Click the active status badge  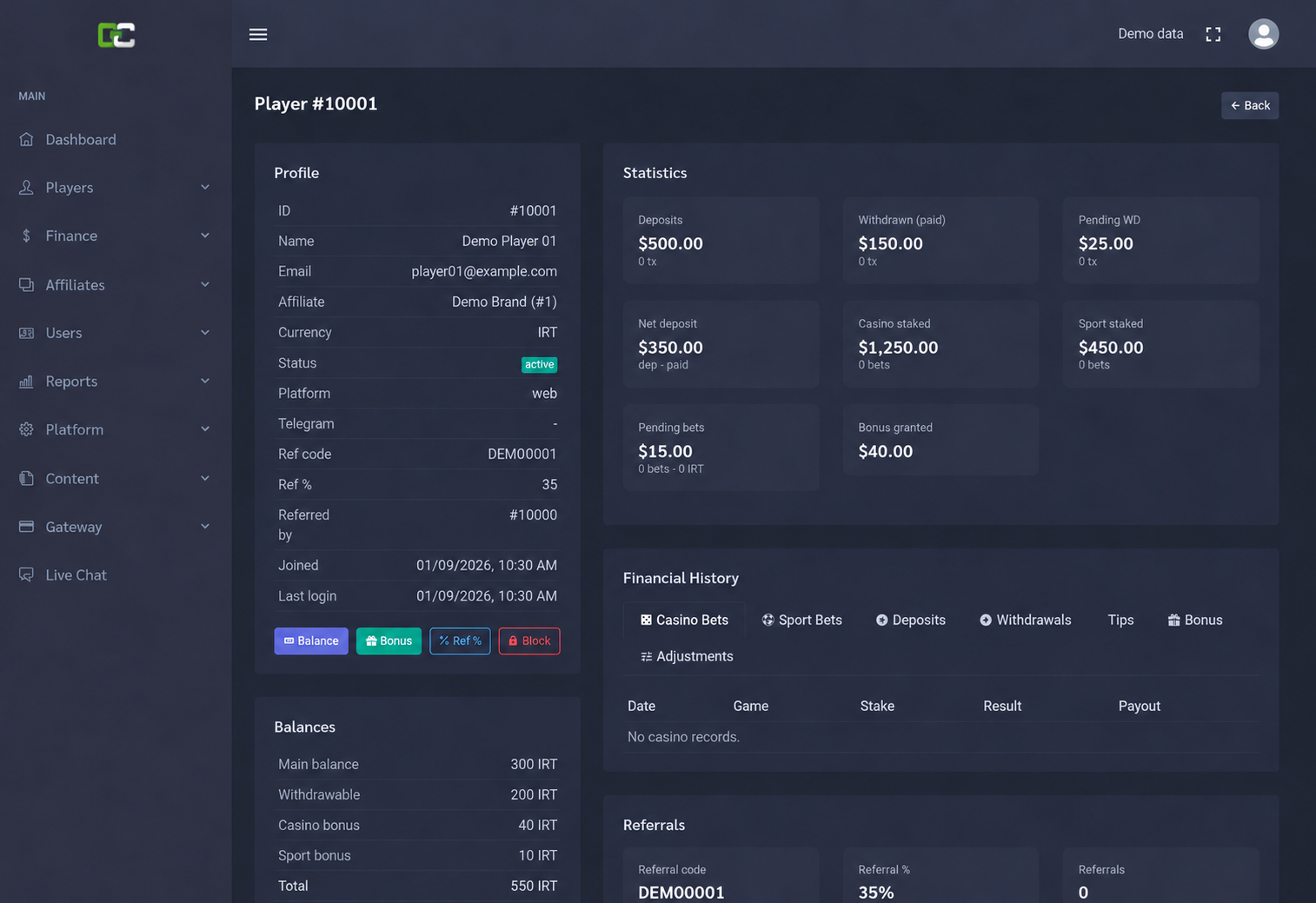(x=539, y=364)
